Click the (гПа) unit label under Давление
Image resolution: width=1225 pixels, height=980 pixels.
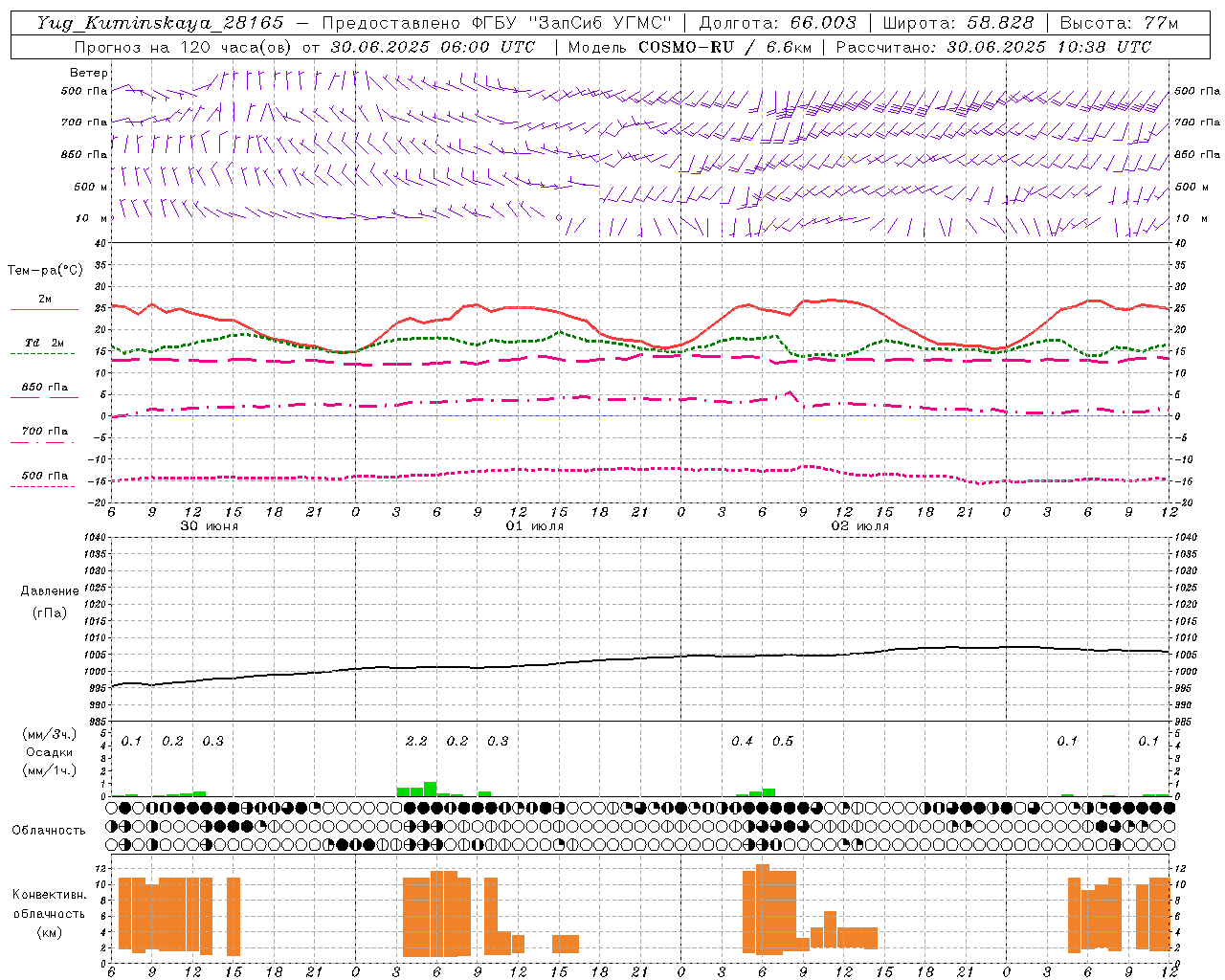[50, 612]
